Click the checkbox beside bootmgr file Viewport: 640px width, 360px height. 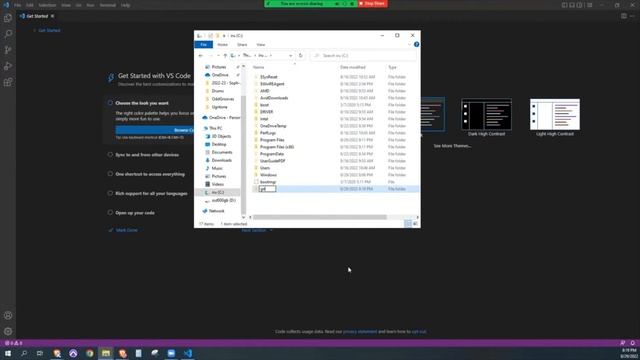coord(256,182)
